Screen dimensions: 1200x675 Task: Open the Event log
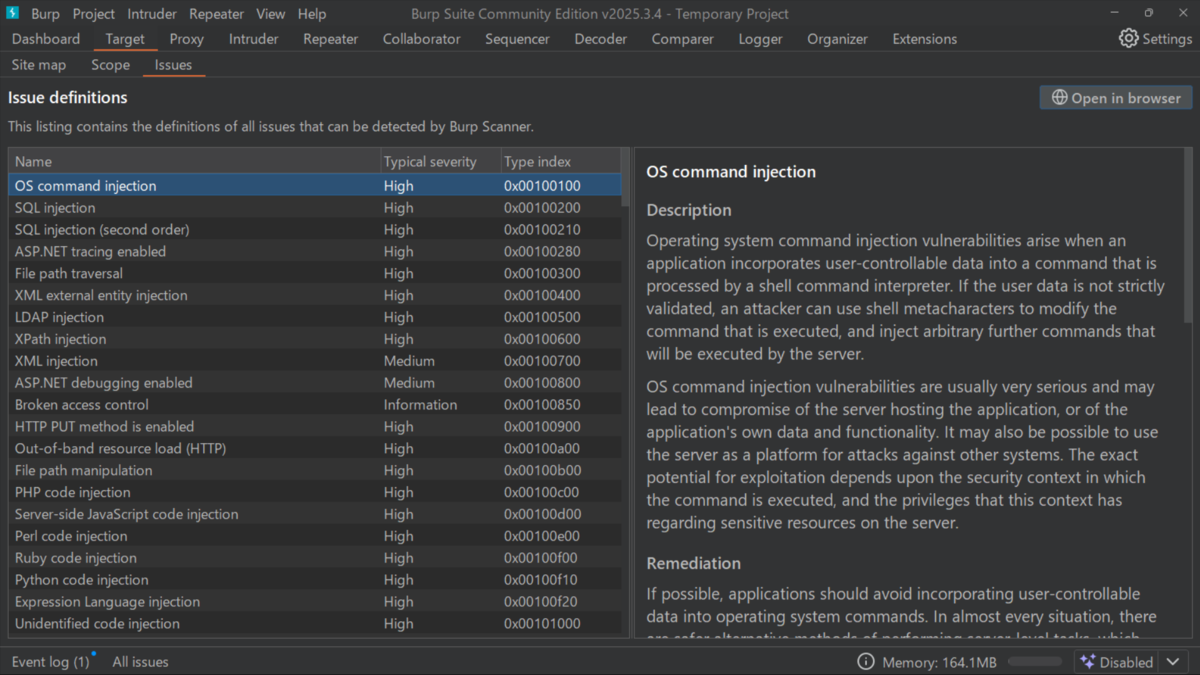(x=50, y=662)
